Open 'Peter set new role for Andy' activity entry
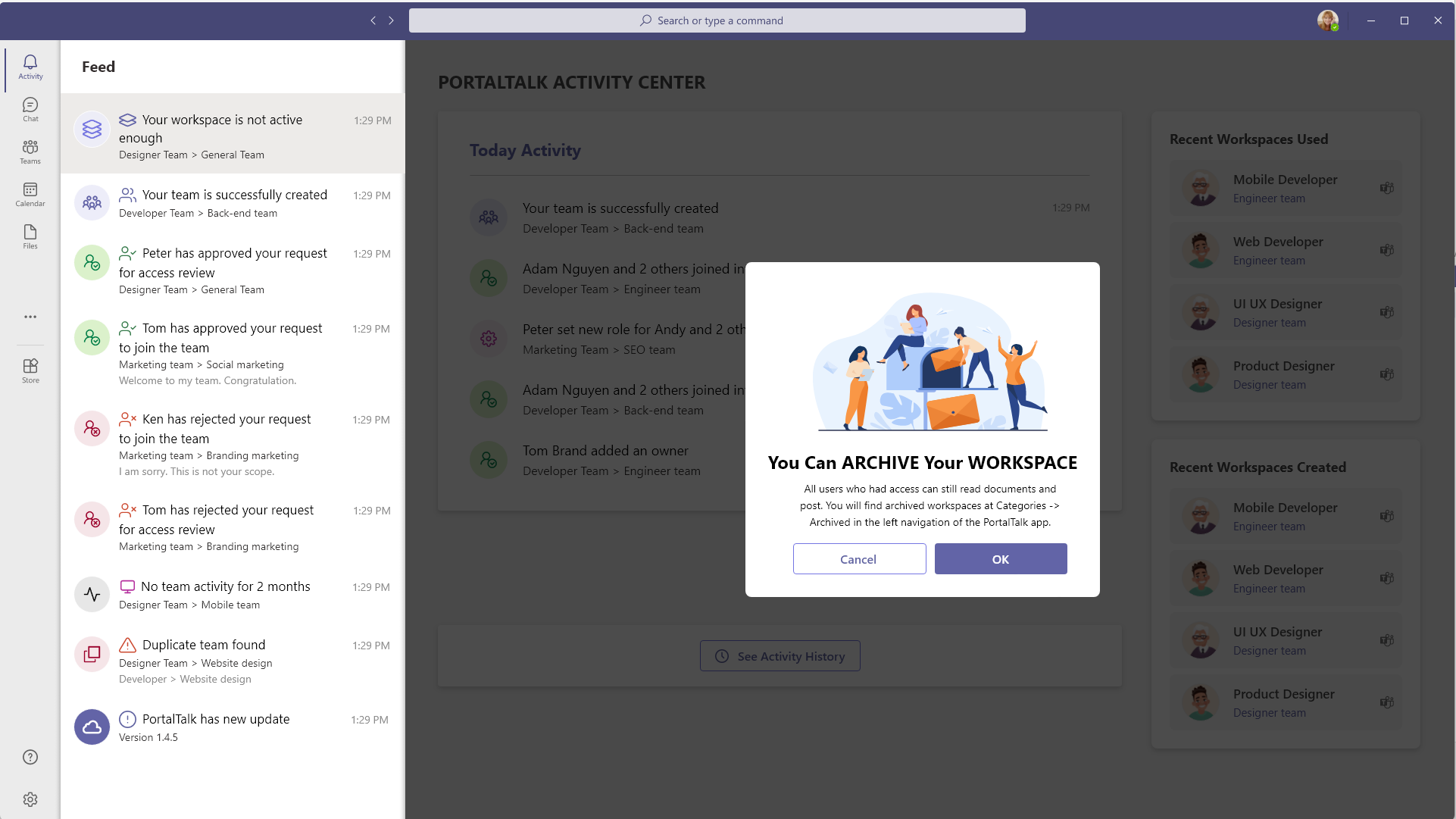The height and width of the screenshot is (819, 1456). 608,339
